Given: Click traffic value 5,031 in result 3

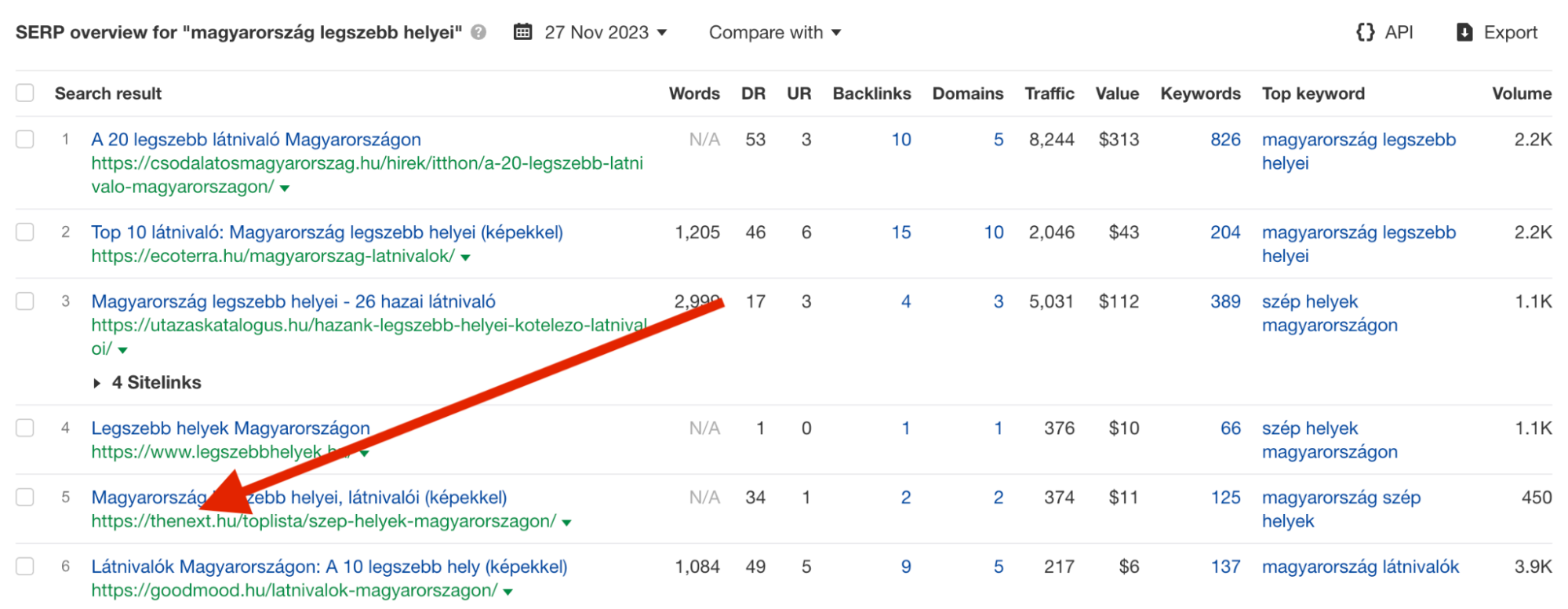Looking at the screenshot, I should coord(1052,301).
